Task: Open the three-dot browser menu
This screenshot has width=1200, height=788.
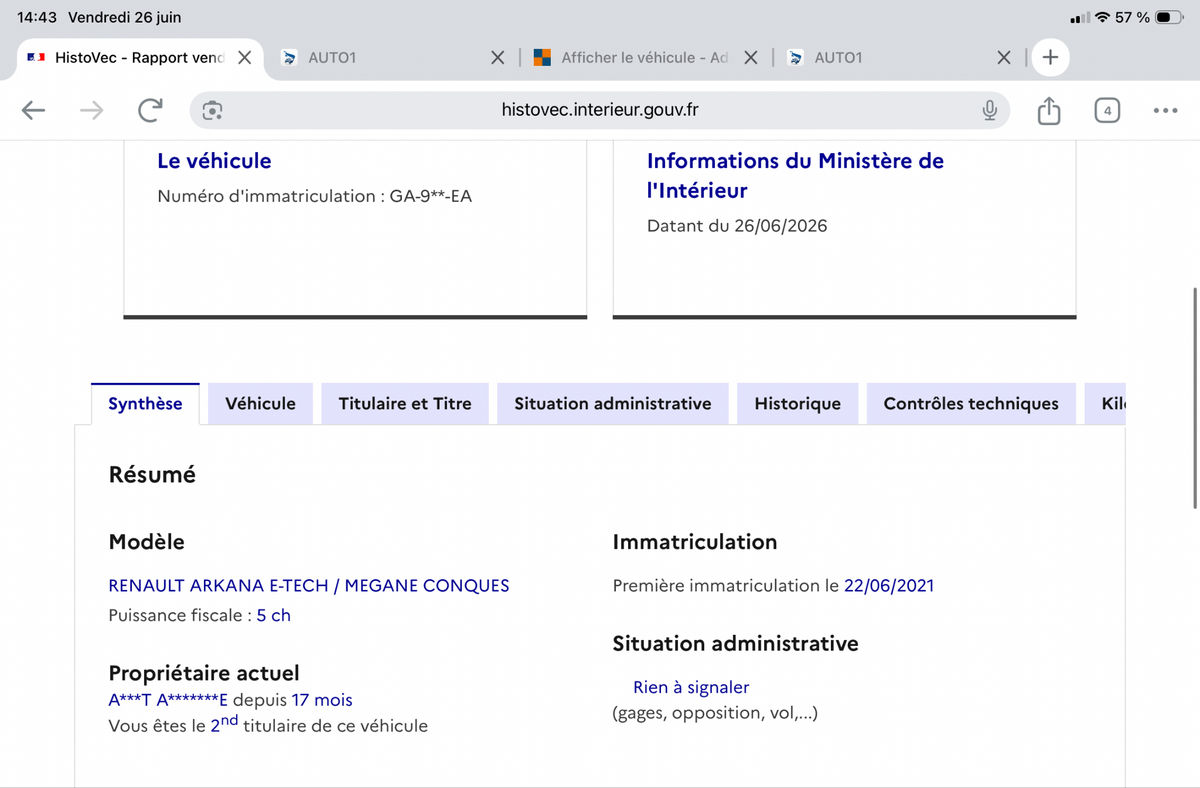Action: click(x=1165, y=110)
